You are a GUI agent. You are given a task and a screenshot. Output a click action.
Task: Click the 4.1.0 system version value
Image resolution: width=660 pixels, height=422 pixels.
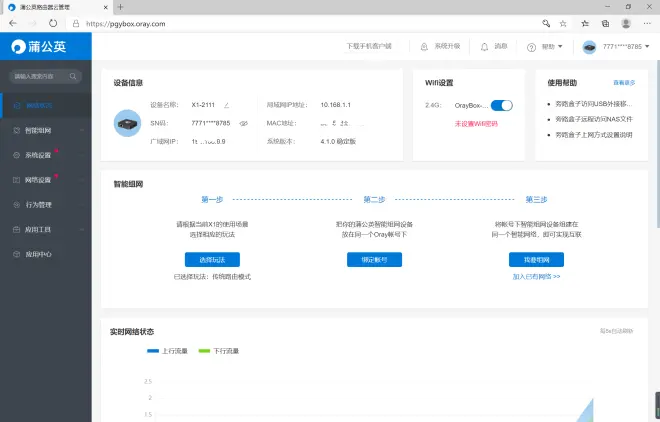click(x=338, y=141)
